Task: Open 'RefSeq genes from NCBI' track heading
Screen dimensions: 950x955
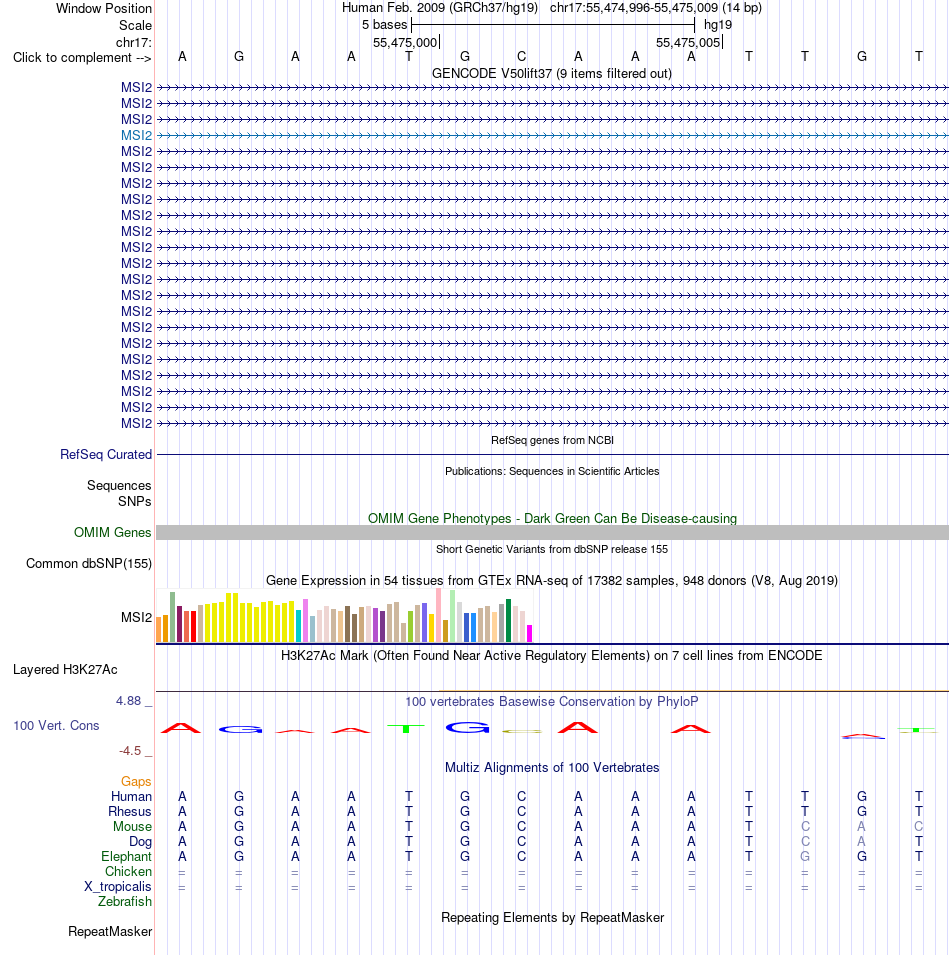Action: point(552,440)
